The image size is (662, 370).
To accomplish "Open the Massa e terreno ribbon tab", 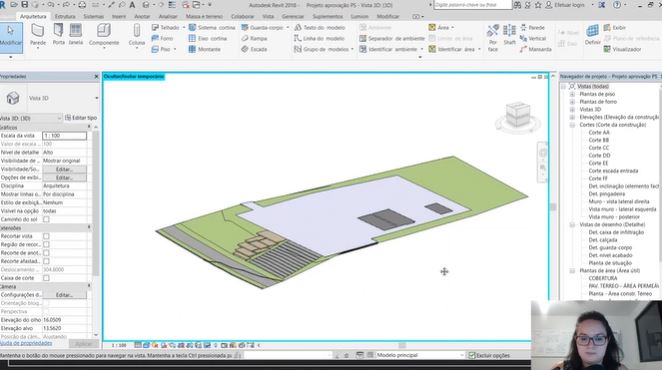I will [204, 16].
